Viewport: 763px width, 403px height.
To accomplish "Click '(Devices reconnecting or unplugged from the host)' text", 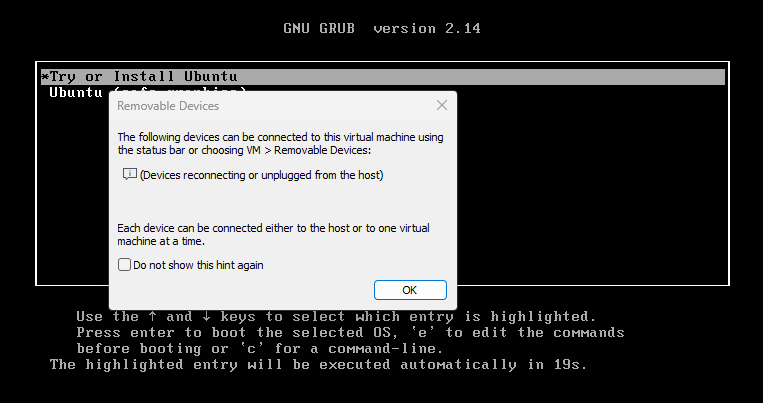I will coord(261,175).
